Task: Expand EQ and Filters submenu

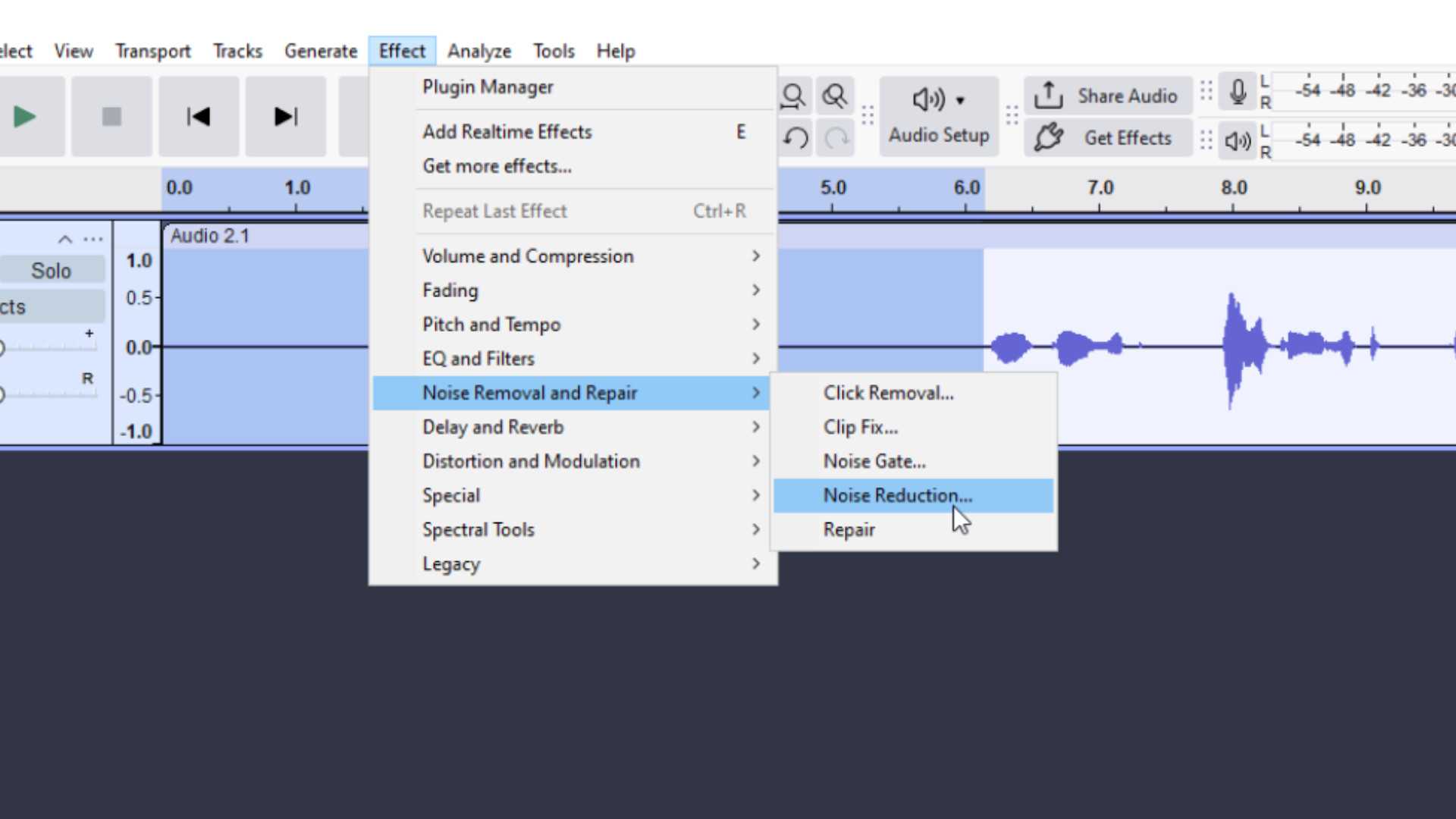Action: coord(573,359)
